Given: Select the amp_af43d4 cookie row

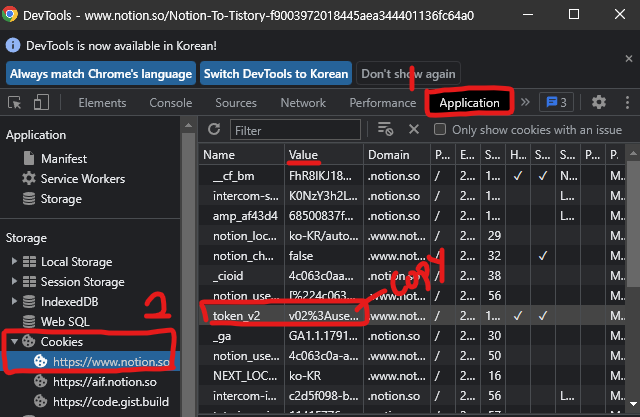Looking at the screenshot, I should [412, 215].
